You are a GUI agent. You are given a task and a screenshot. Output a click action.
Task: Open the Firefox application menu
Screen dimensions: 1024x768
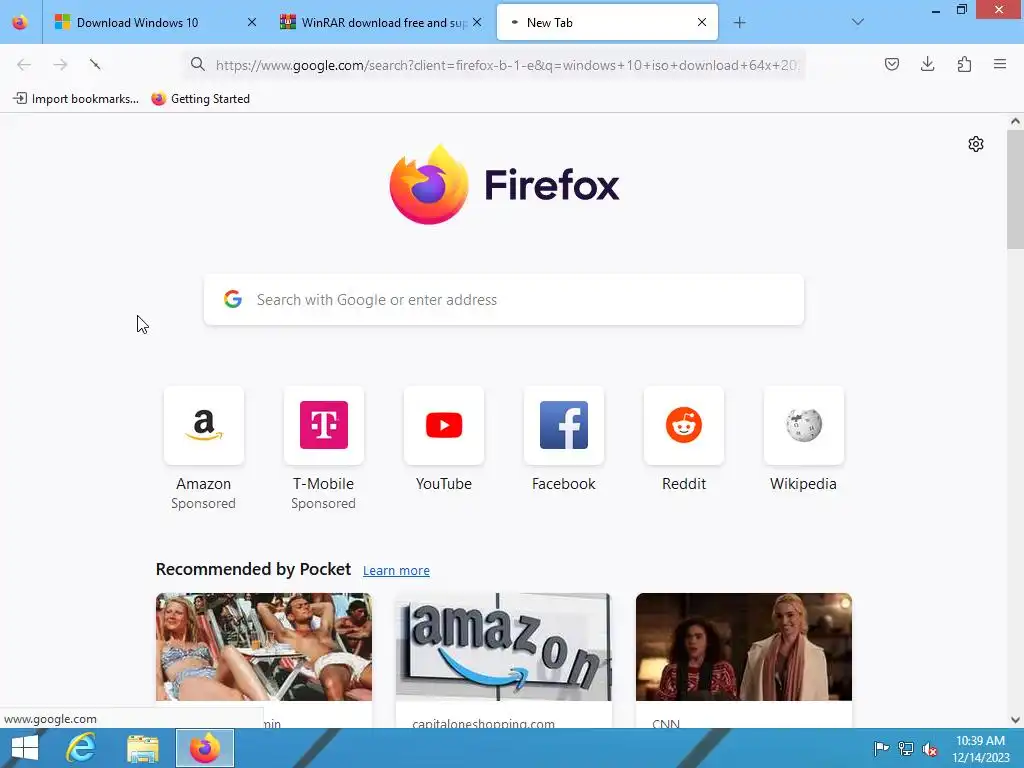(1000, 64)
